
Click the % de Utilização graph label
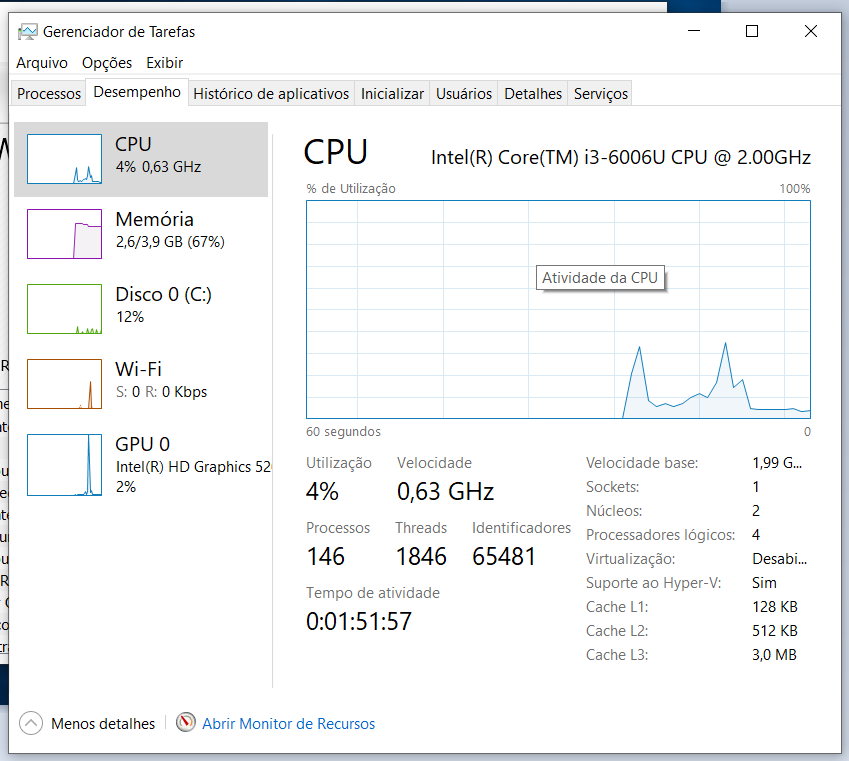point(351,188)
